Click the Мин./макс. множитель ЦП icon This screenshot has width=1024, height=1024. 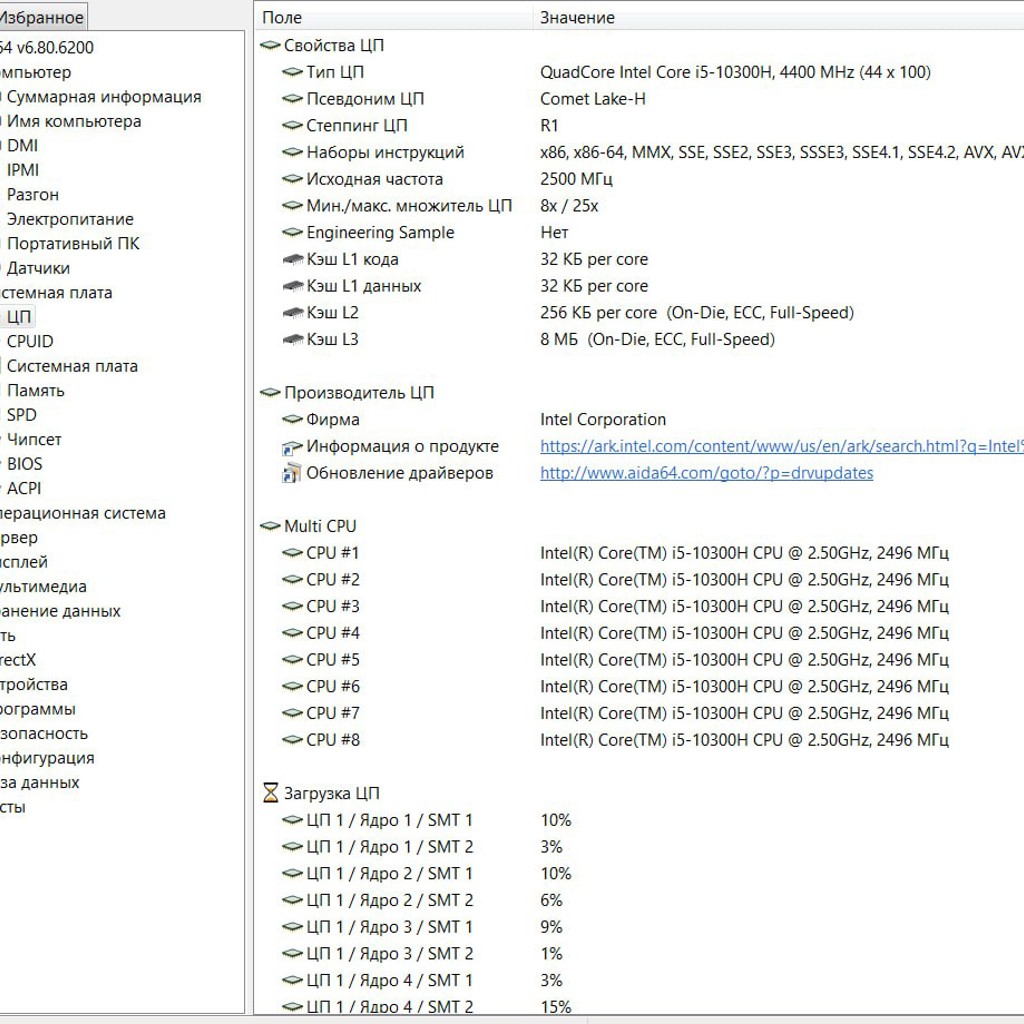[x=292, y=206]
